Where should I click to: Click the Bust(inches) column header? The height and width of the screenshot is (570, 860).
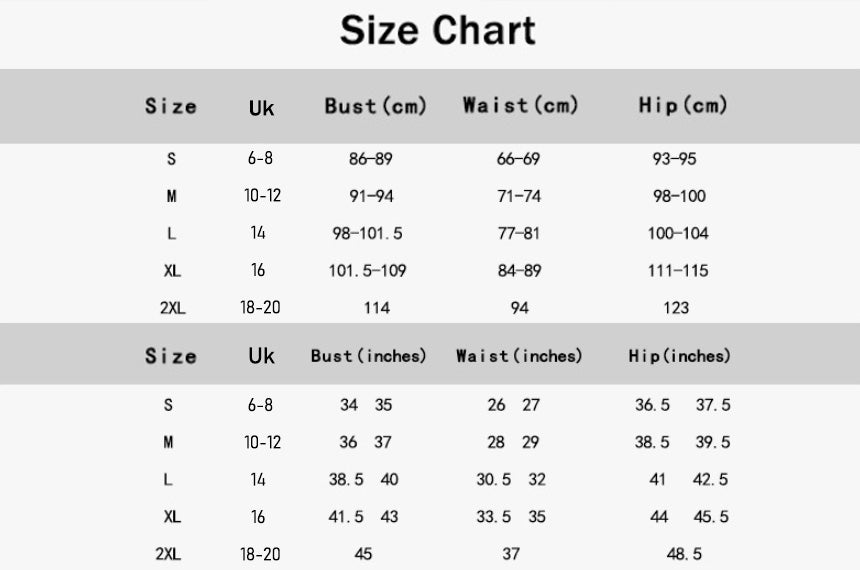click(x=368, y=356)
